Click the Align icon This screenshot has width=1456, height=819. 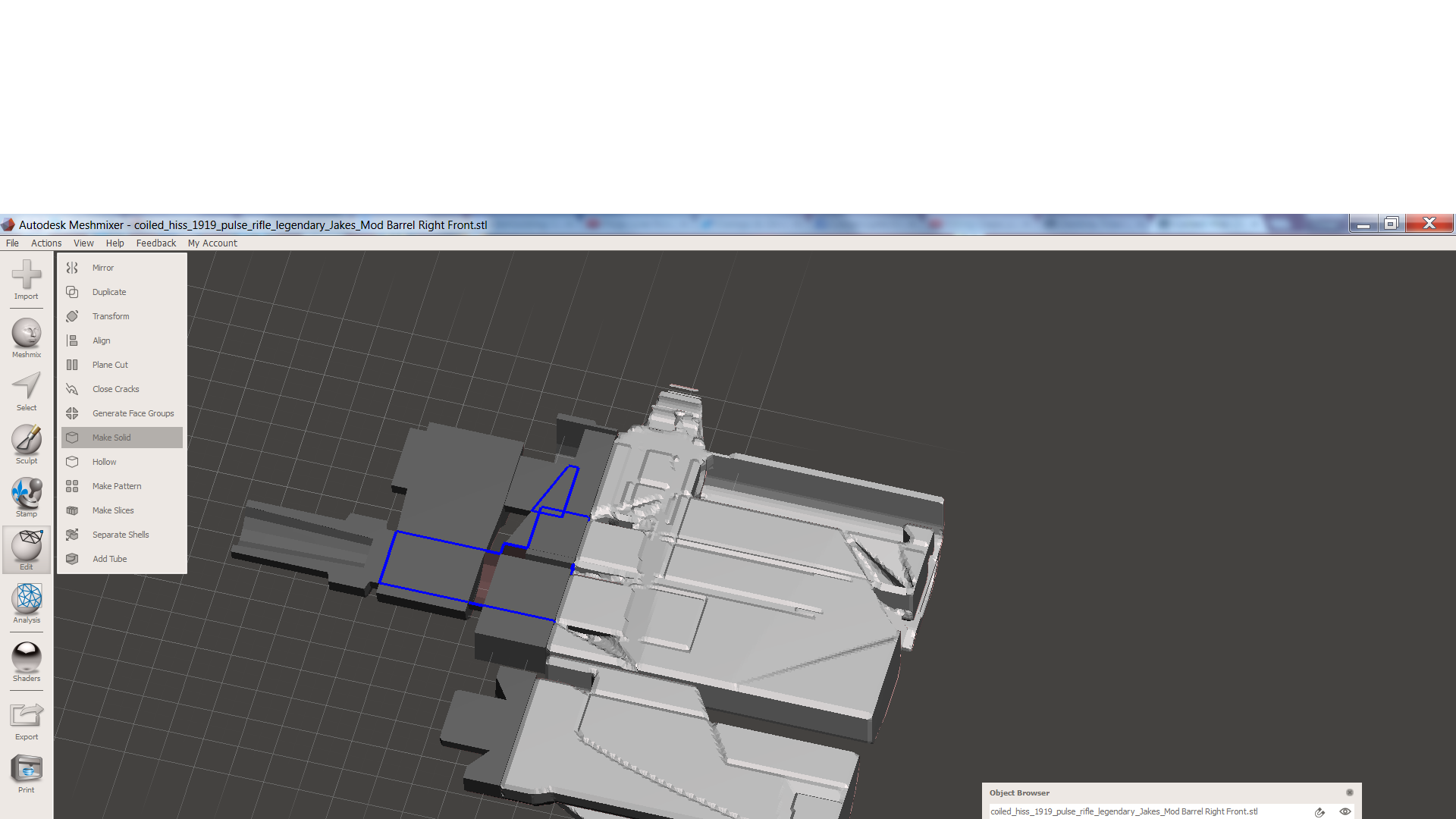pyautogui.click(x=72, y=340)
